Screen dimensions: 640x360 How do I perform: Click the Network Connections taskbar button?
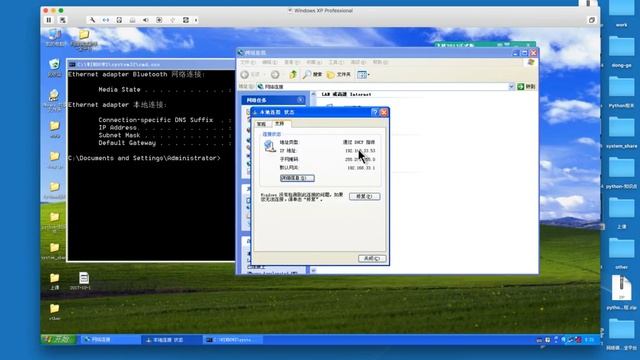click(110, 340)
